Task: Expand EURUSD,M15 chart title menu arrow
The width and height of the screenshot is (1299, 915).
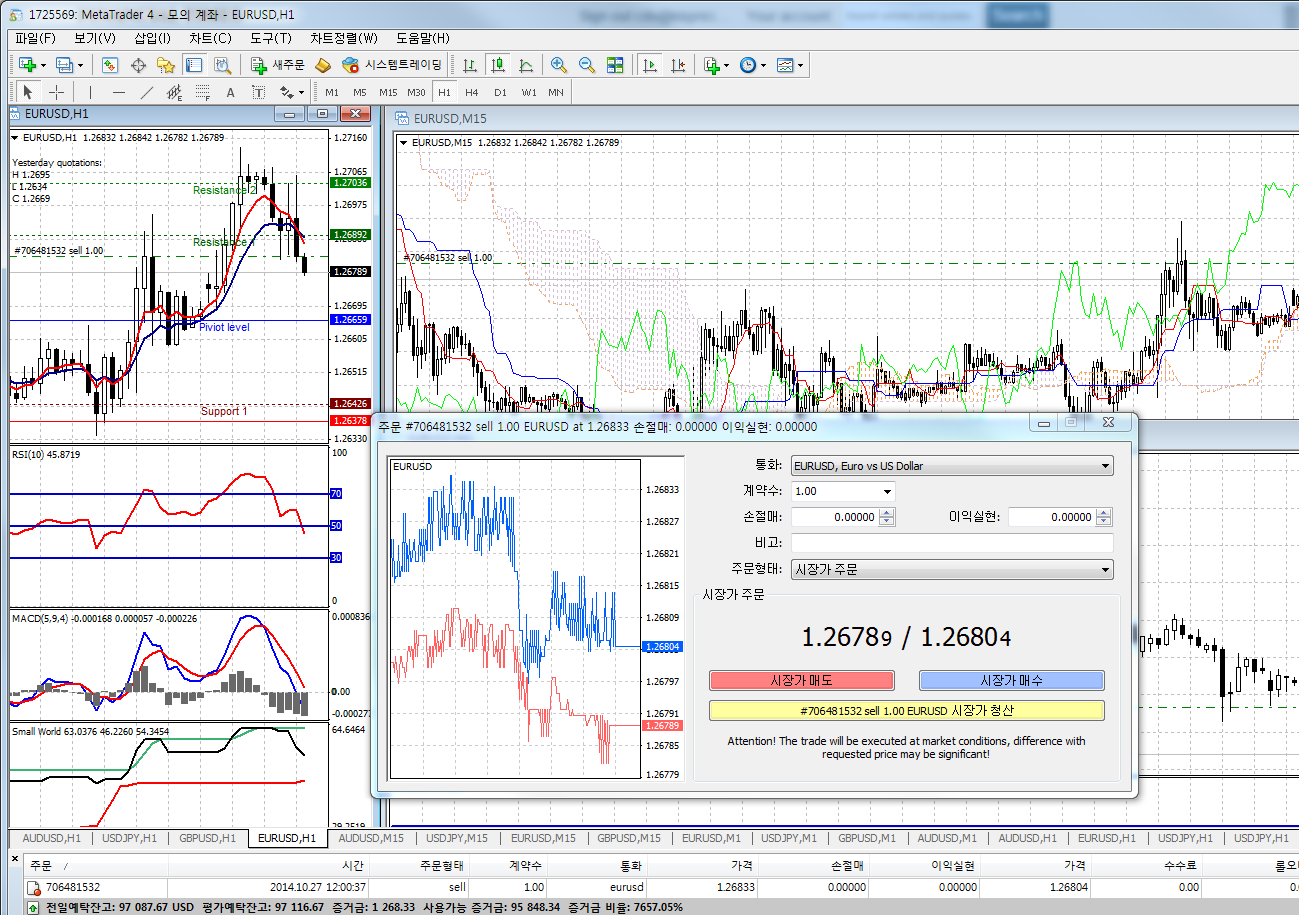Action: coord(403,143)
